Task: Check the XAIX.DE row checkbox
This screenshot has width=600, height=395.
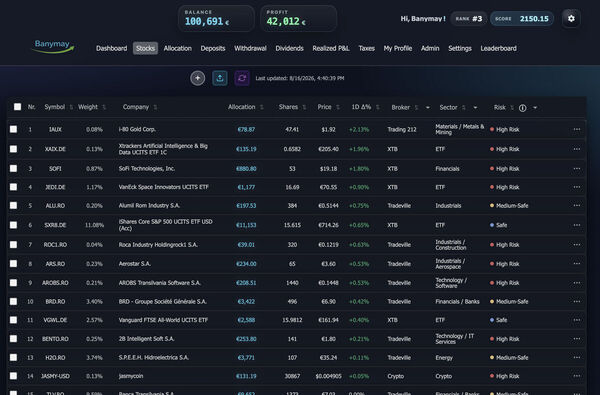Action: (13, 149)
